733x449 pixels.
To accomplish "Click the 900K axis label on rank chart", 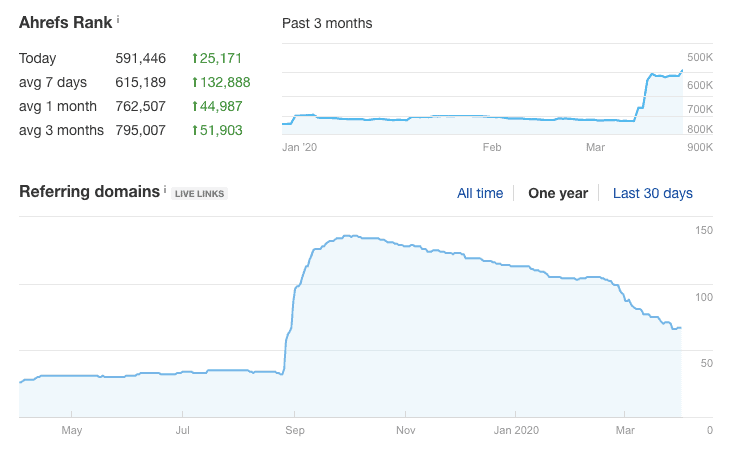I will pyautogui.click(x=700, y=147).
